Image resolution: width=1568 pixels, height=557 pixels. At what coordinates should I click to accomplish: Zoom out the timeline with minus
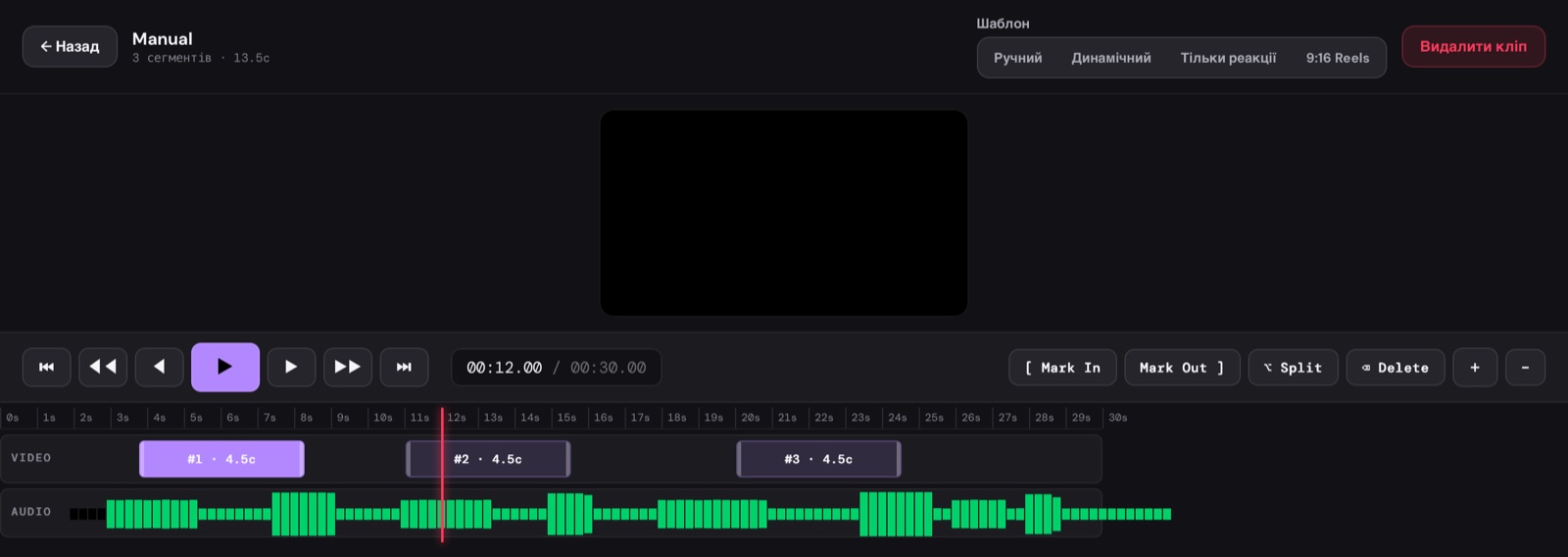1525,368
